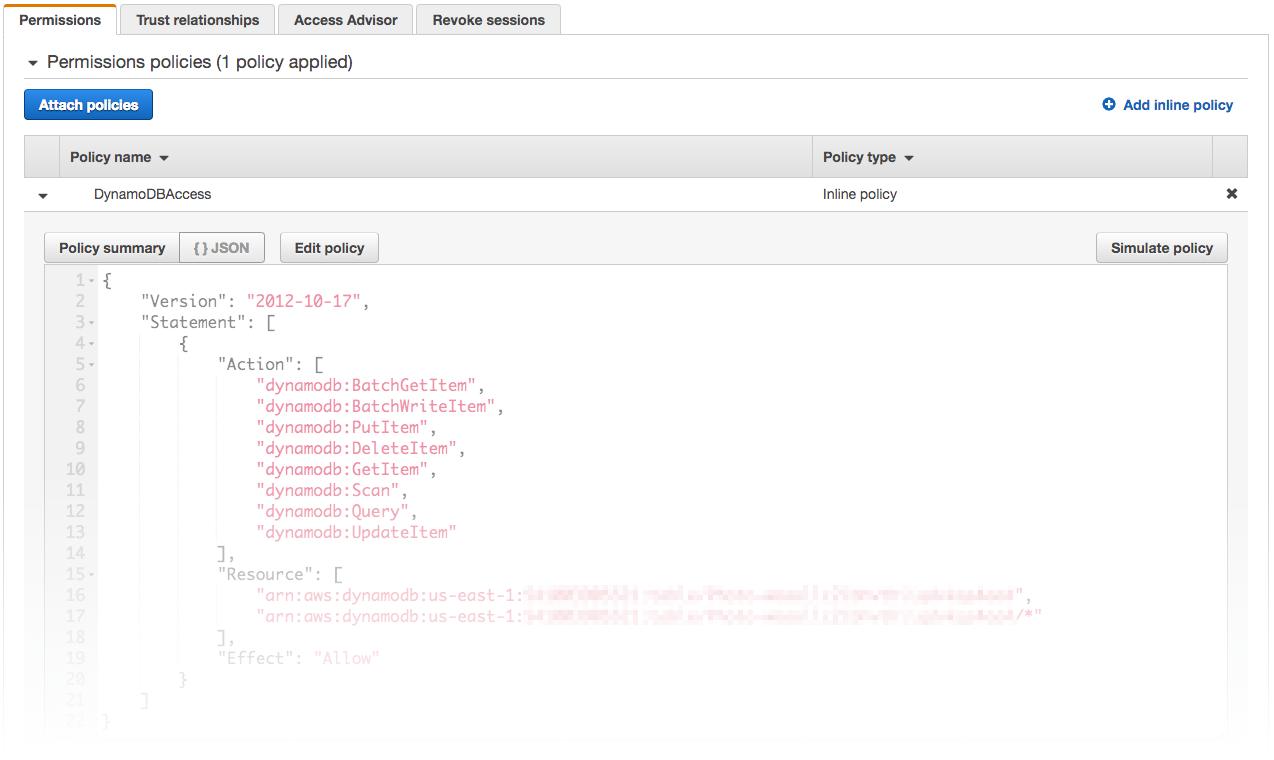The width and height of the screenshot is (1274, 760).
Task: Open the Permissions tab
Action: [60, 19]
